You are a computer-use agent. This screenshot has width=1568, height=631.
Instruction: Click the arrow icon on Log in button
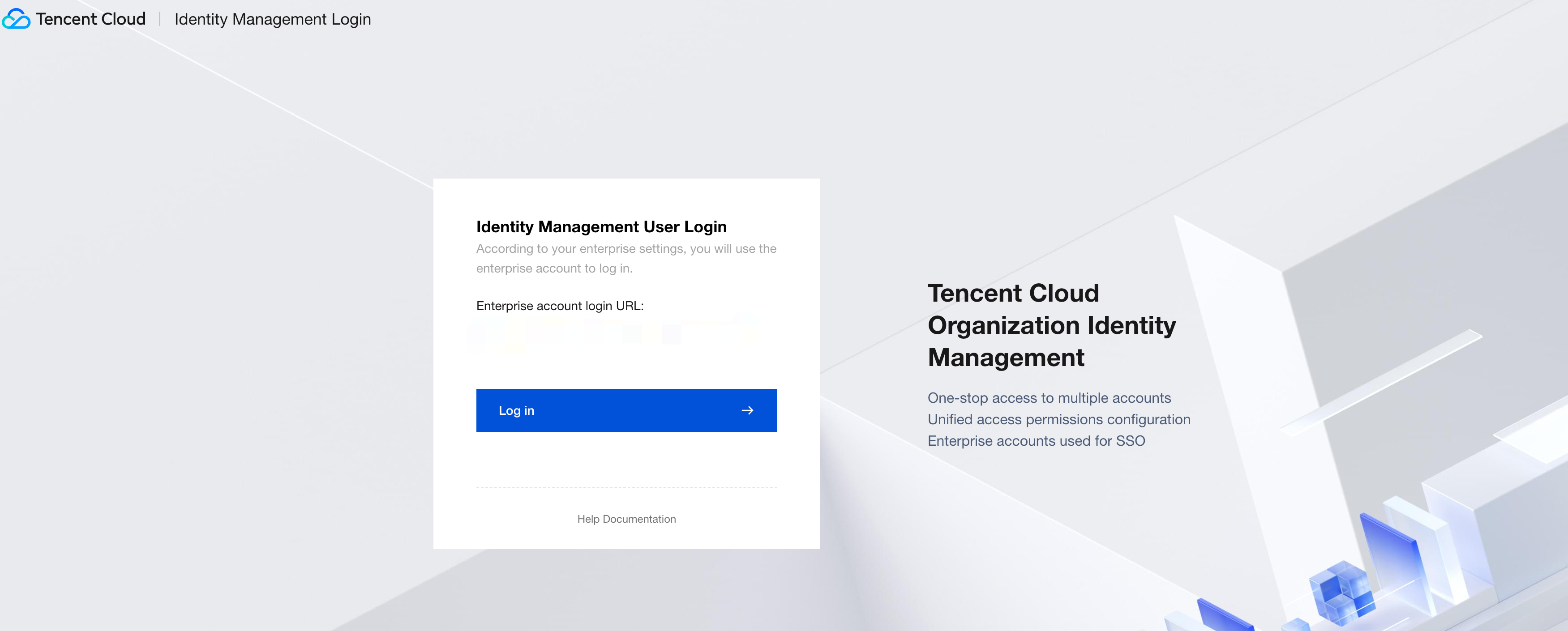(x=747, y=411)
